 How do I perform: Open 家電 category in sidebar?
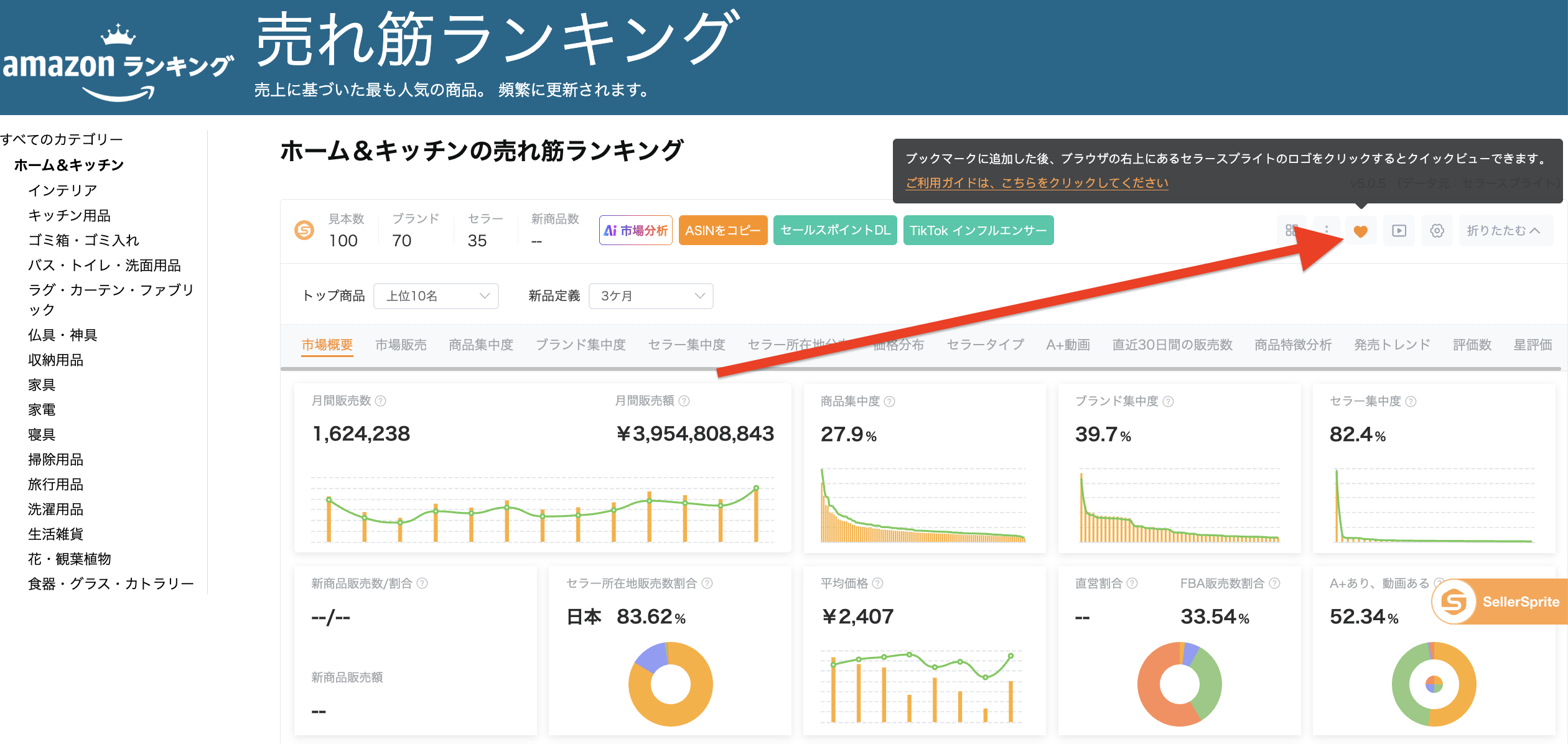coord(42,410)
